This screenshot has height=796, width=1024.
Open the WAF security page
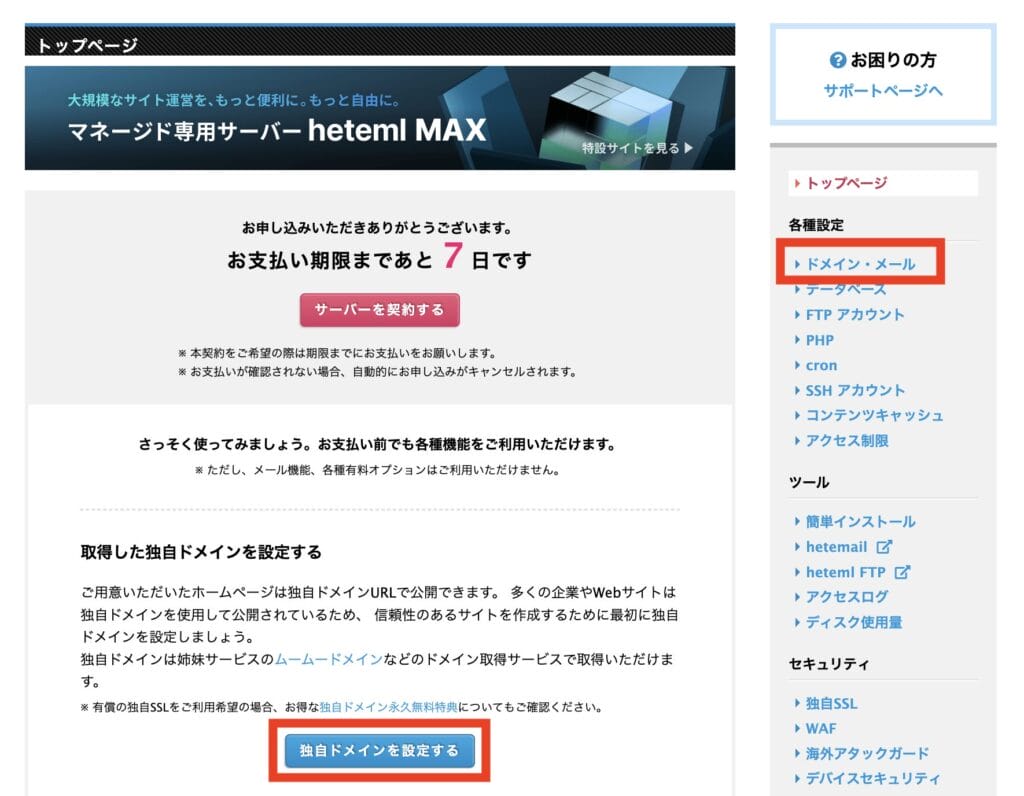pos(821,728)
